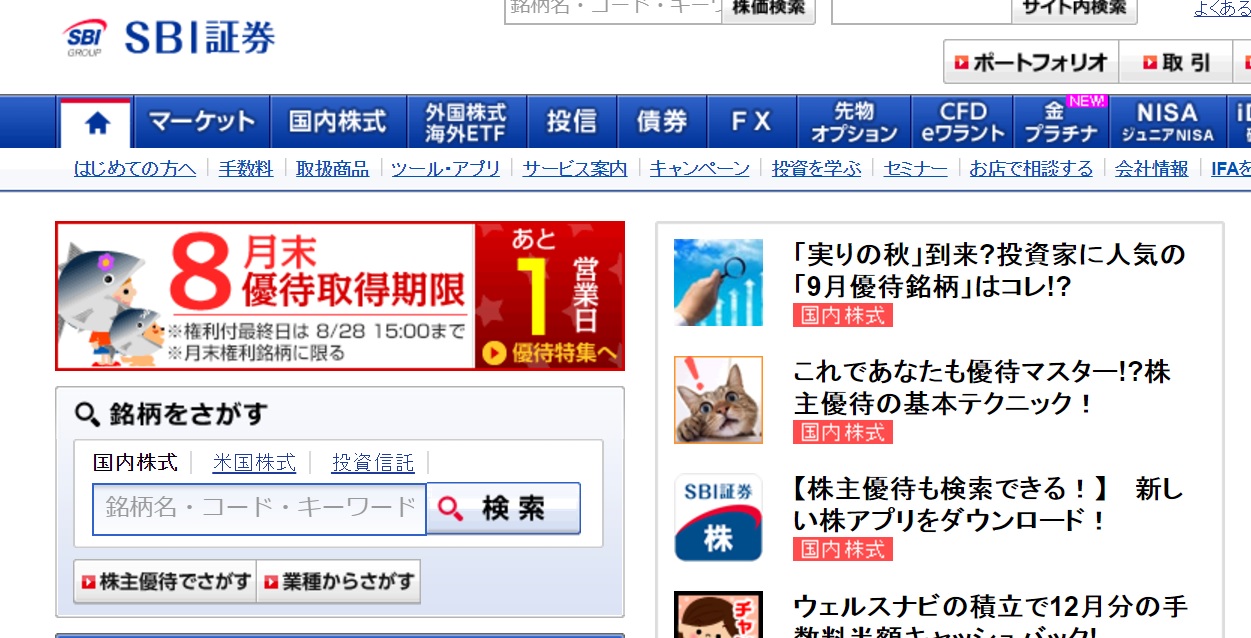Open the 新しい株アプリをダウンロード article
Image resolution: width=1251 pixels, height=638 pixels.
click(988, 505)
